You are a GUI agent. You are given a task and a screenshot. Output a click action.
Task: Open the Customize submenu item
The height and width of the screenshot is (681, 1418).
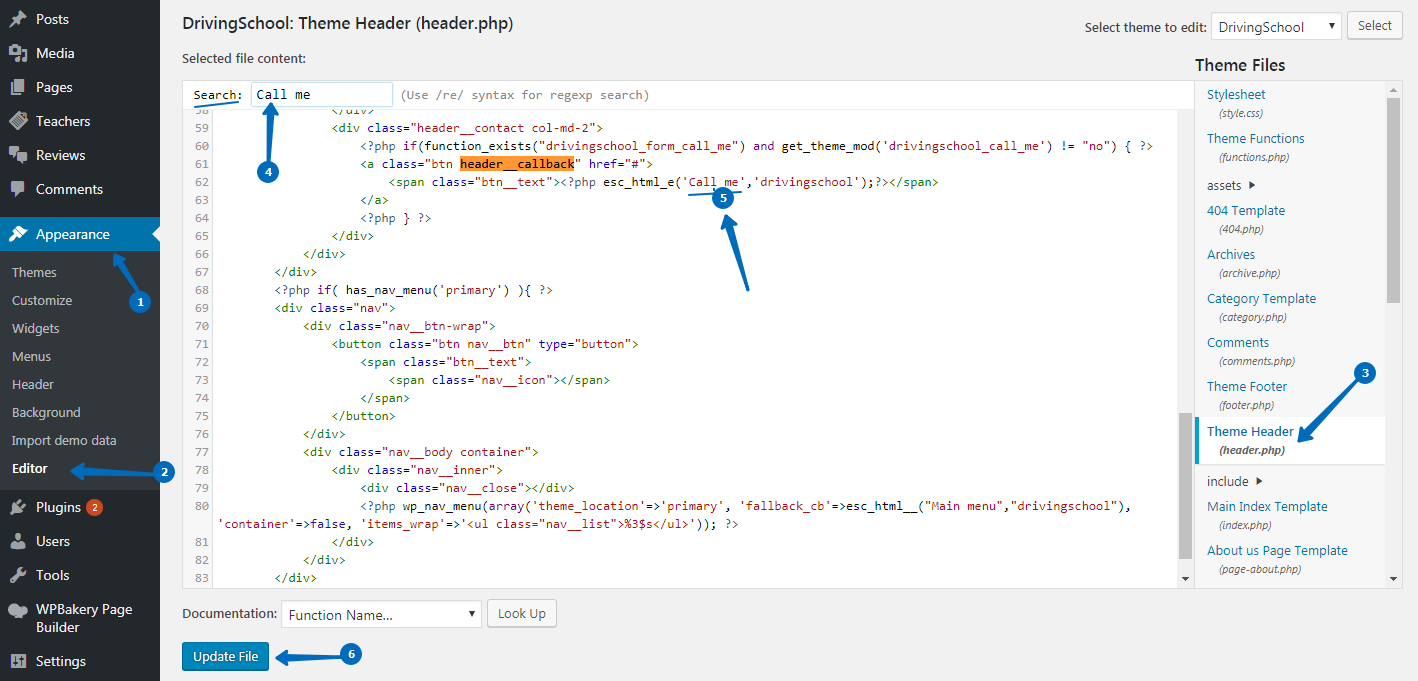coord(42,300)
